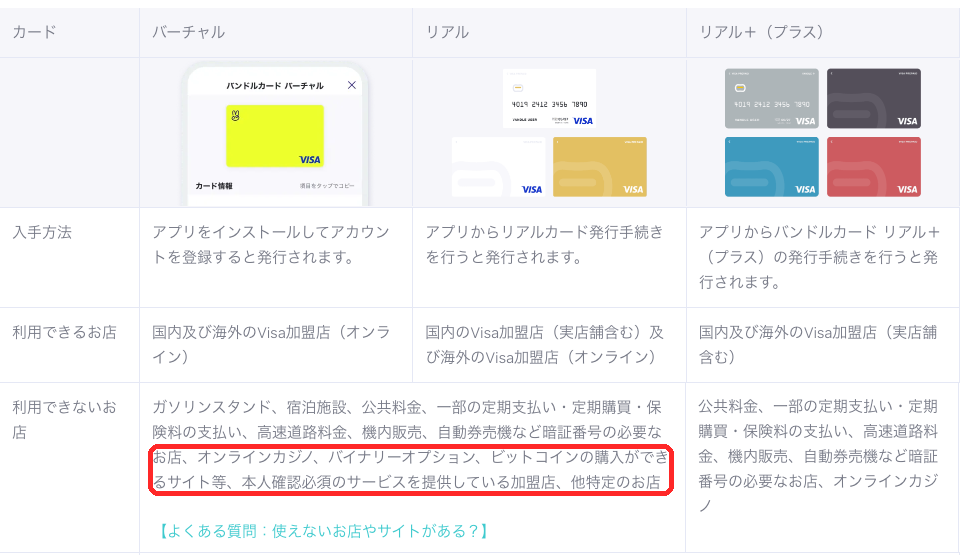960x555 pixels.
Task: Select the plain white real Visa card
Action: [498, 167]
